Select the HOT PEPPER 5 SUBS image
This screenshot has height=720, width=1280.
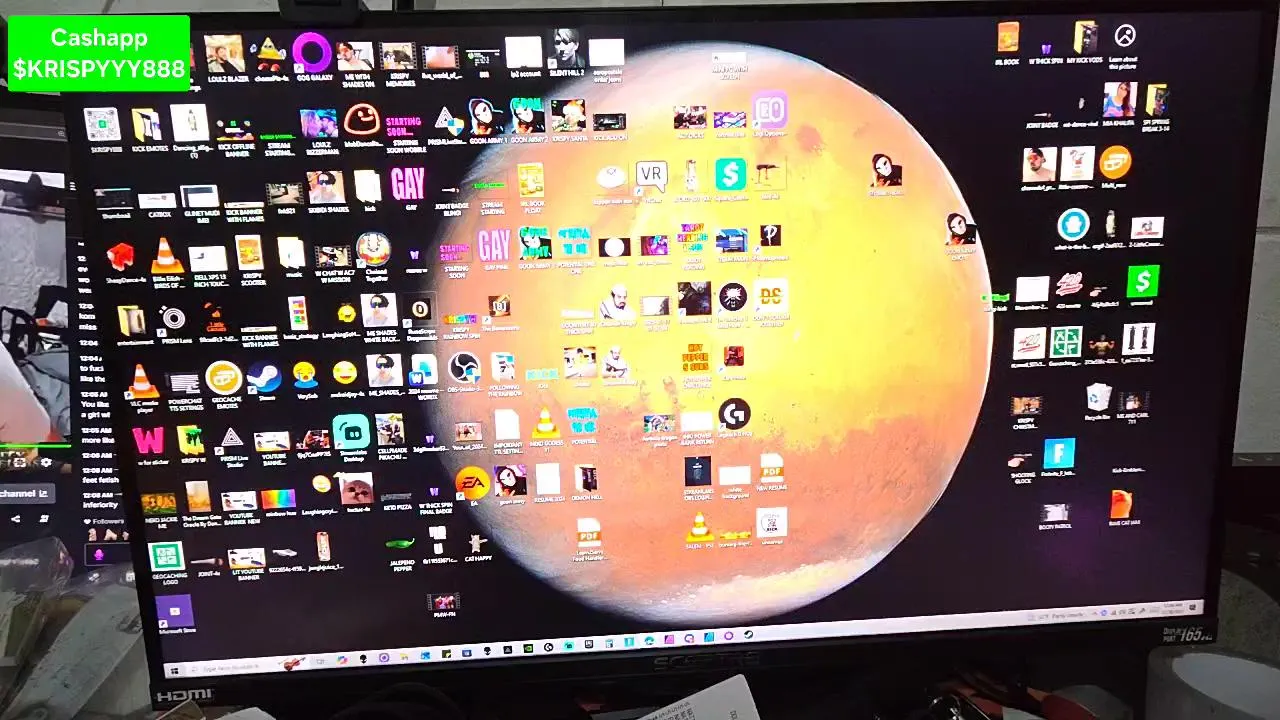pos(696,366)
